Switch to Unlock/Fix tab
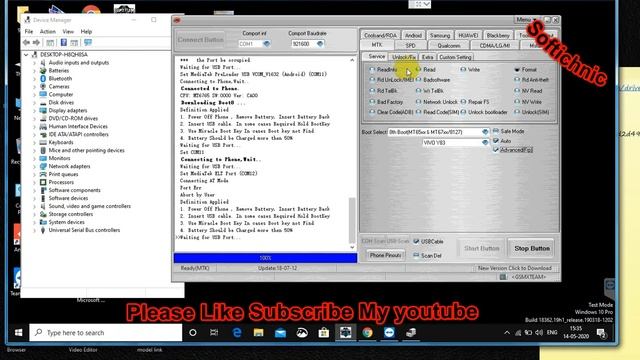Image resolution: width=640 pixels, height=360 pixels. click(x=404, y=57)
